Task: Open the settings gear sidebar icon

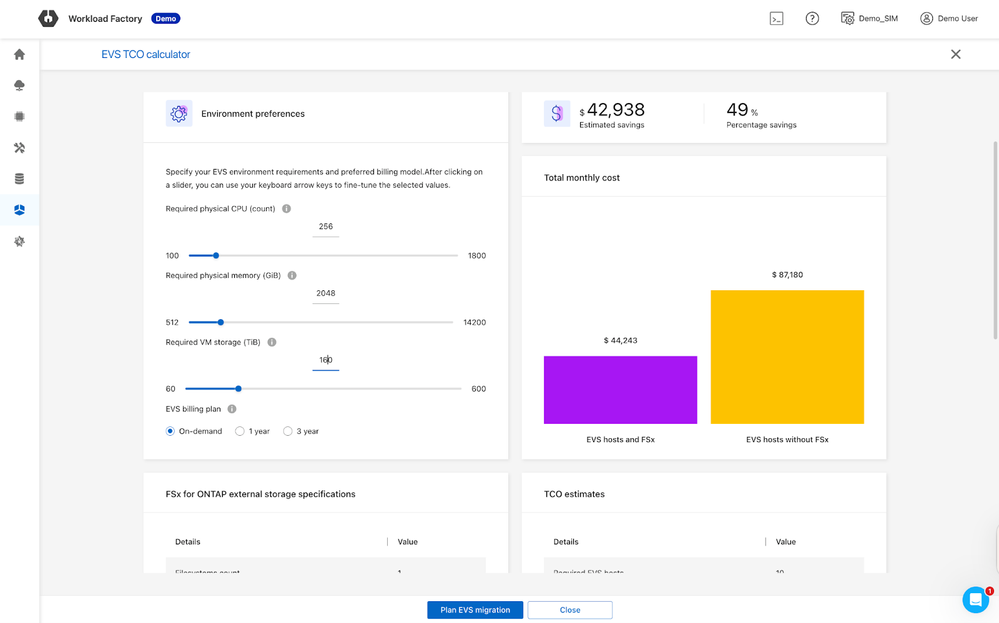Action: [19, 242]
